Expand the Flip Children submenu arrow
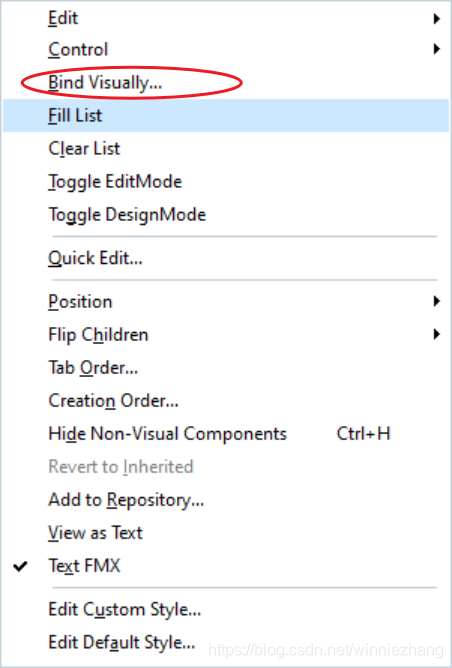 click(x=436, y=334)
